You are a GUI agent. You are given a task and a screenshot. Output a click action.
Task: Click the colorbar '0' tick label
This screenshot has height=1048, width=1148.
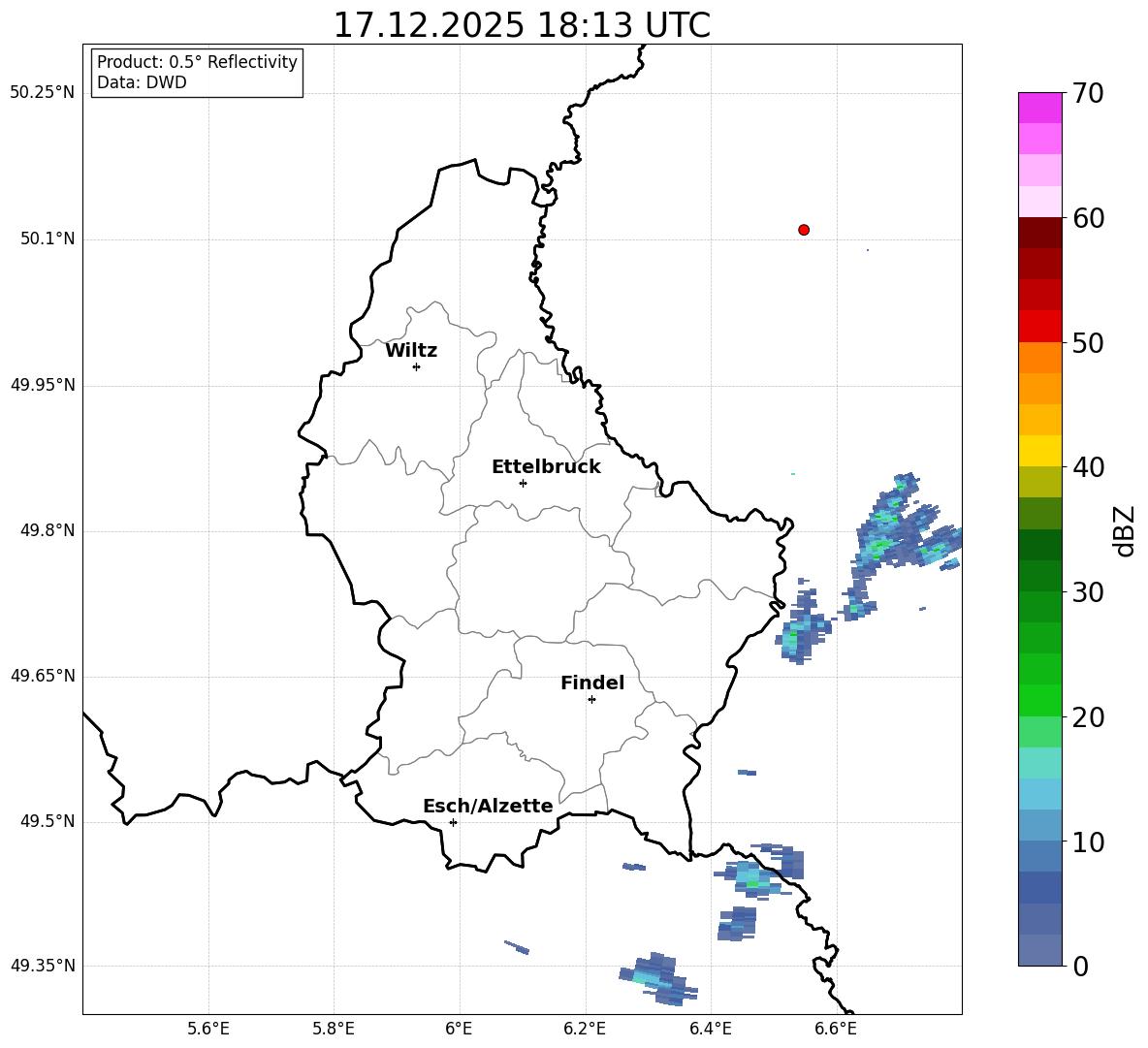pyautogui.click(x=1081, y=966)
